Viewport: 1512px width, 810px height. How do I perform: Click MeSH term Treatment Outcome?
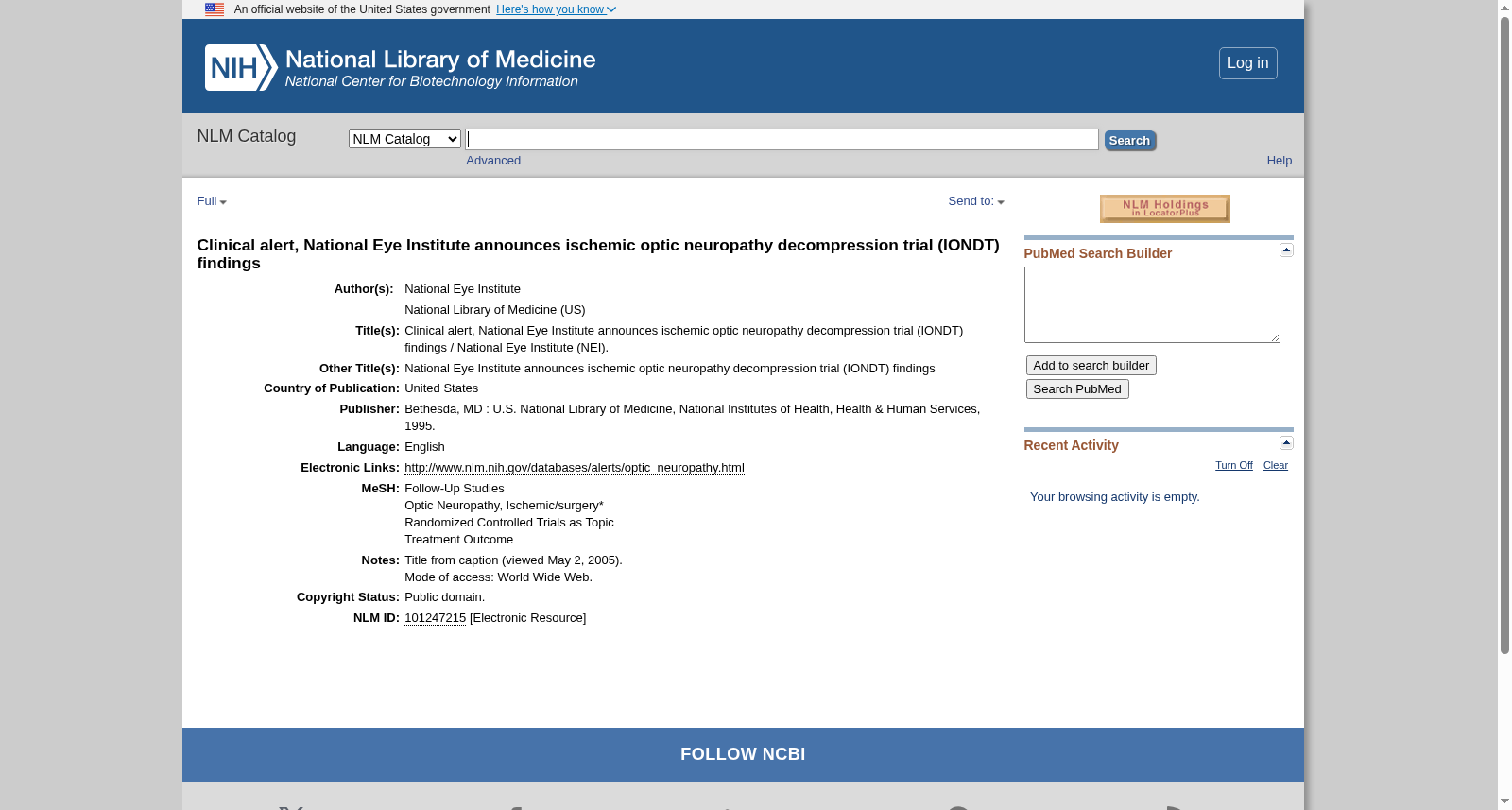click(x=458, y=540)
